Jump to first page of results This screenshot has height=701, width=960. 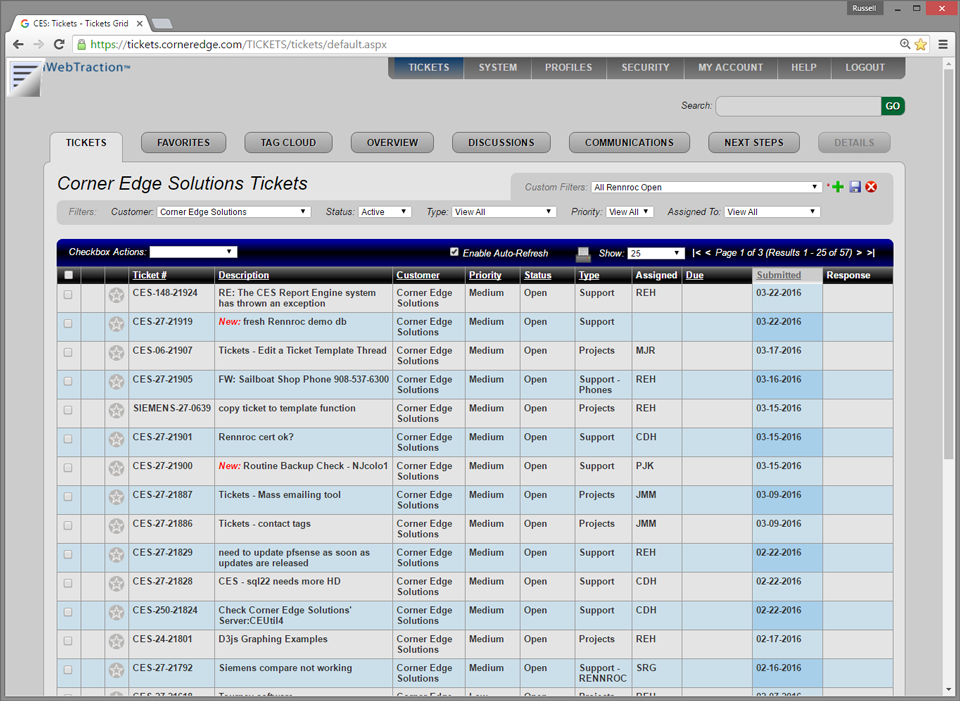(x=696, y=253)
